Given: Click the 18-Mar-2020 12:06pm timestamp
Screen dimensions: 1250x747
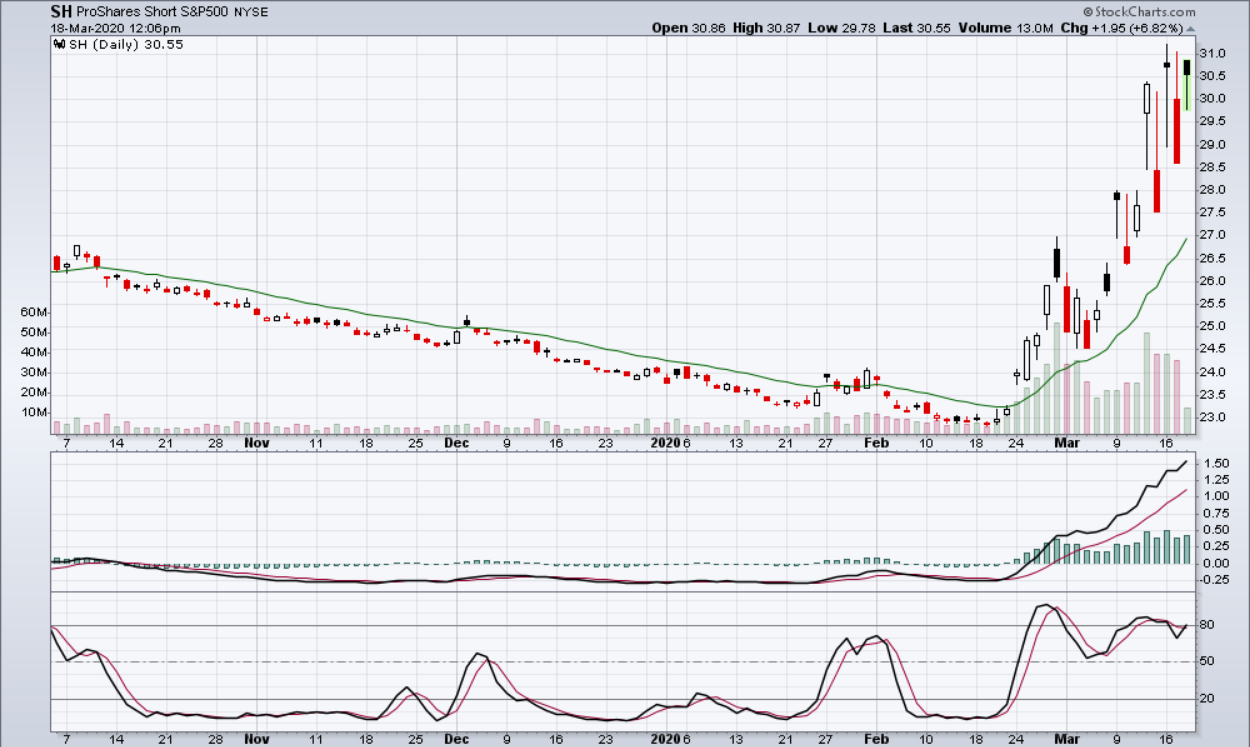Looking at the screenshot, I should [116, 28].
